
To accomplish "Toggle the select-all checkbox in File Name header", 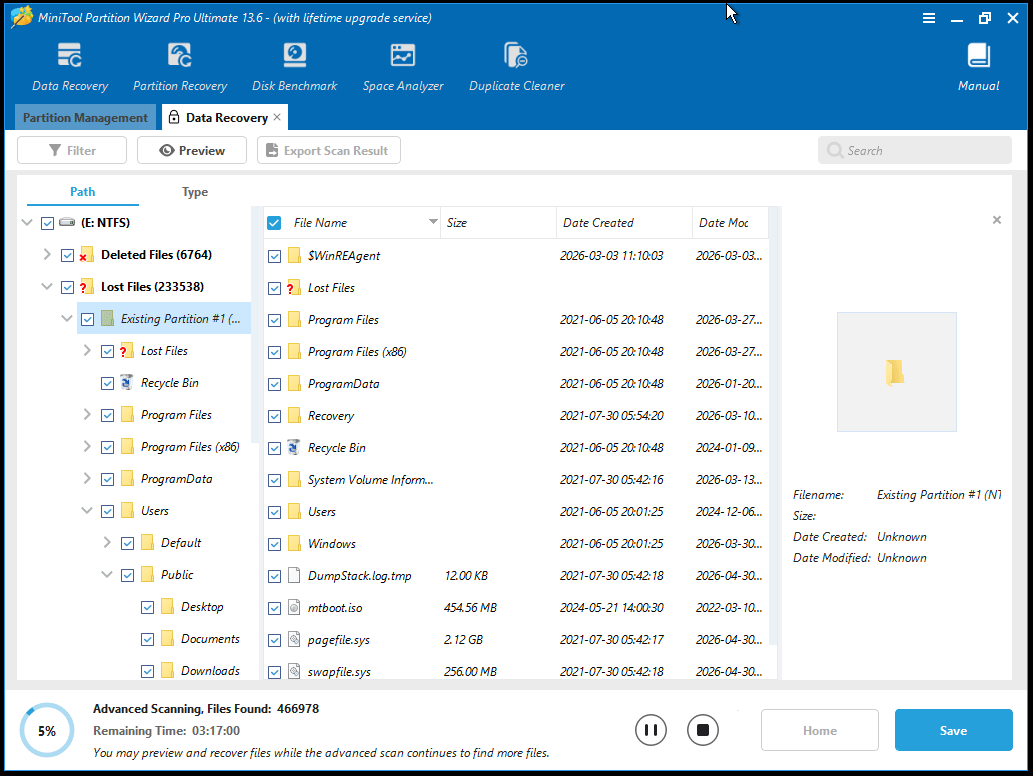I will [274, 223].
